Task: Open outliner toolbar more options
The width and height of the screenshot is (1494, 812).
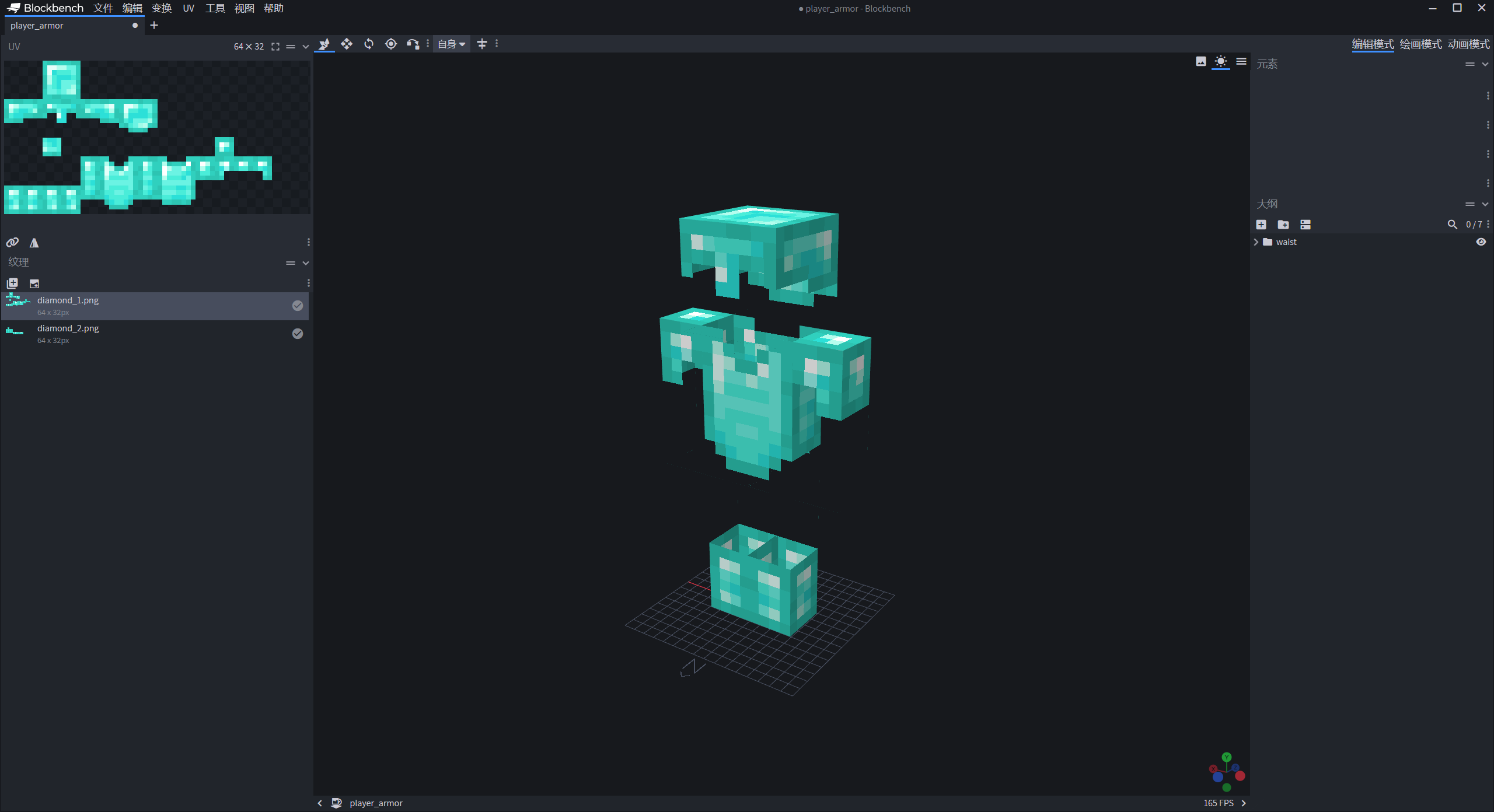Action: click(1488, 225)
